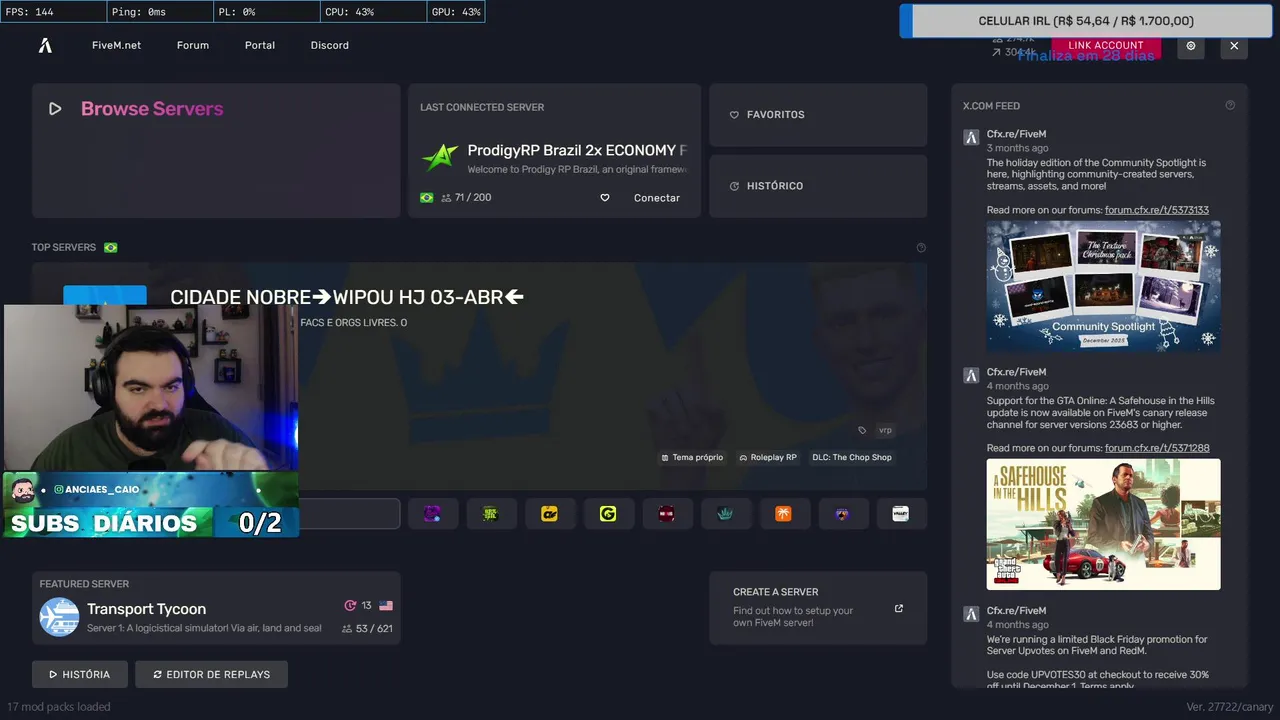
Task: Click the US flag on Transport Tycoon
Action: click(386, 606)
